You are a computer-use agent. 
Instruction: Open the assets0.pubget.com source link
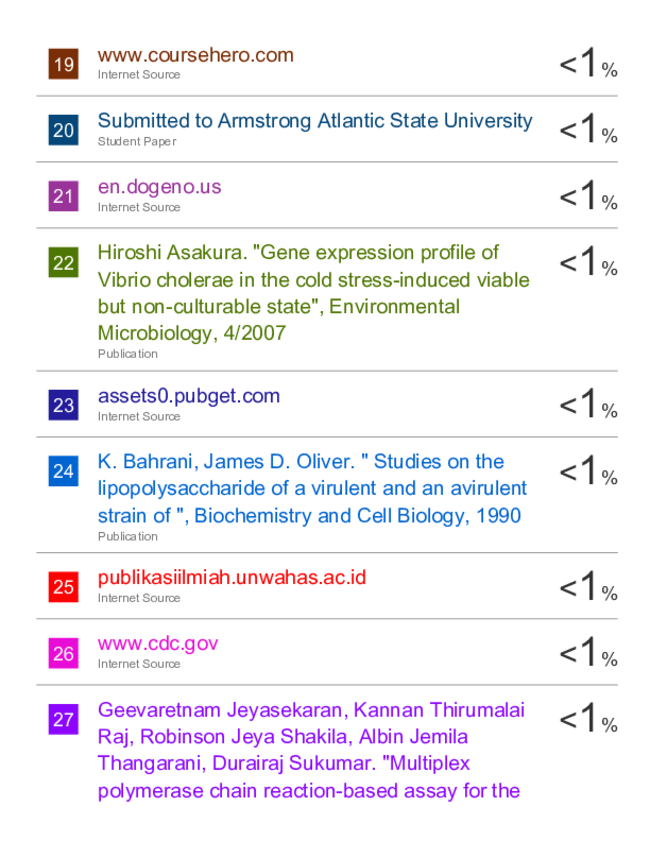pos(189,396)
